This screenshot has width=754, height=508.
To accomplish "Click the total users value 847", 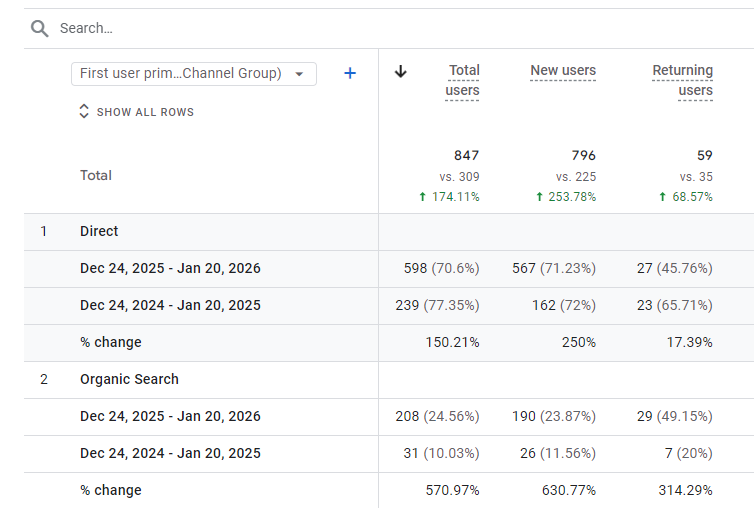I will pyautogui.click(x=466, y=155).
